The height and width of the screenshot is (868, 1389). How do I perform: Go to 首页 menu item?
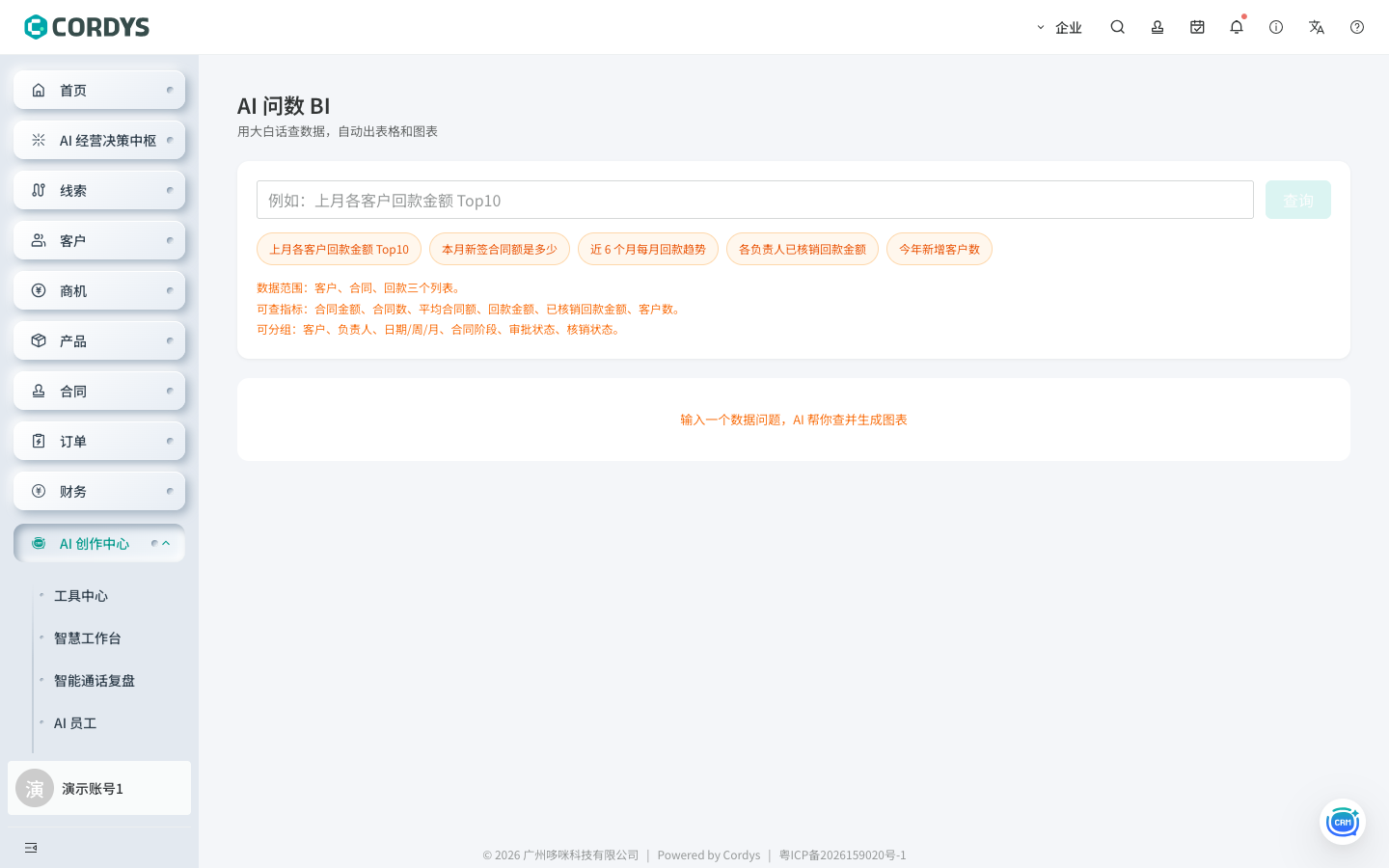tap(99, 90)
